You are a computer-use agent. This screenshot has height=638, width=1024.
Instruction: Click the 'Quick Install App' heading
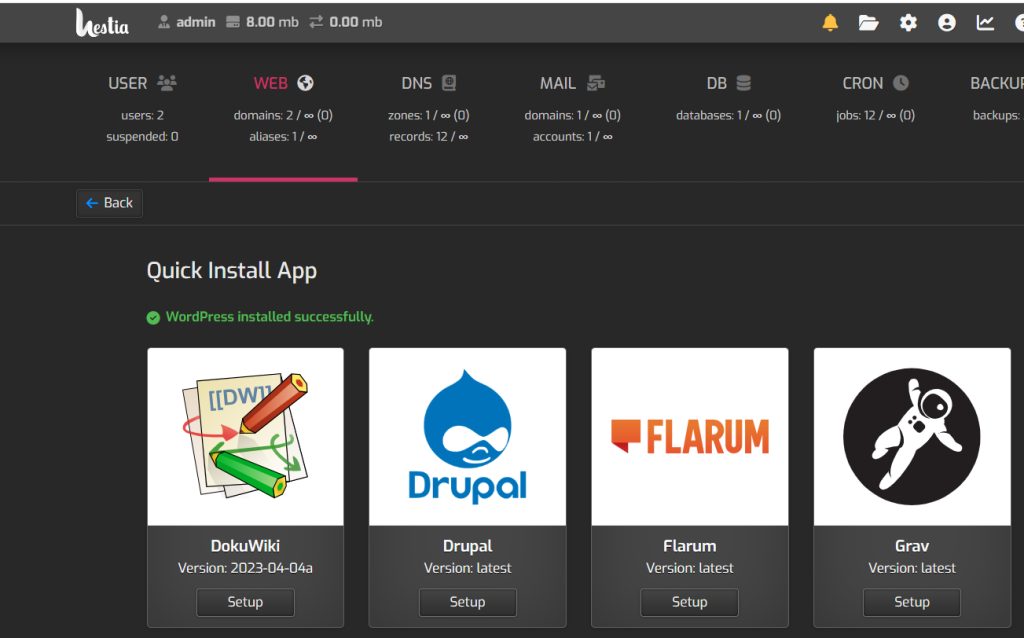point(232,270)
